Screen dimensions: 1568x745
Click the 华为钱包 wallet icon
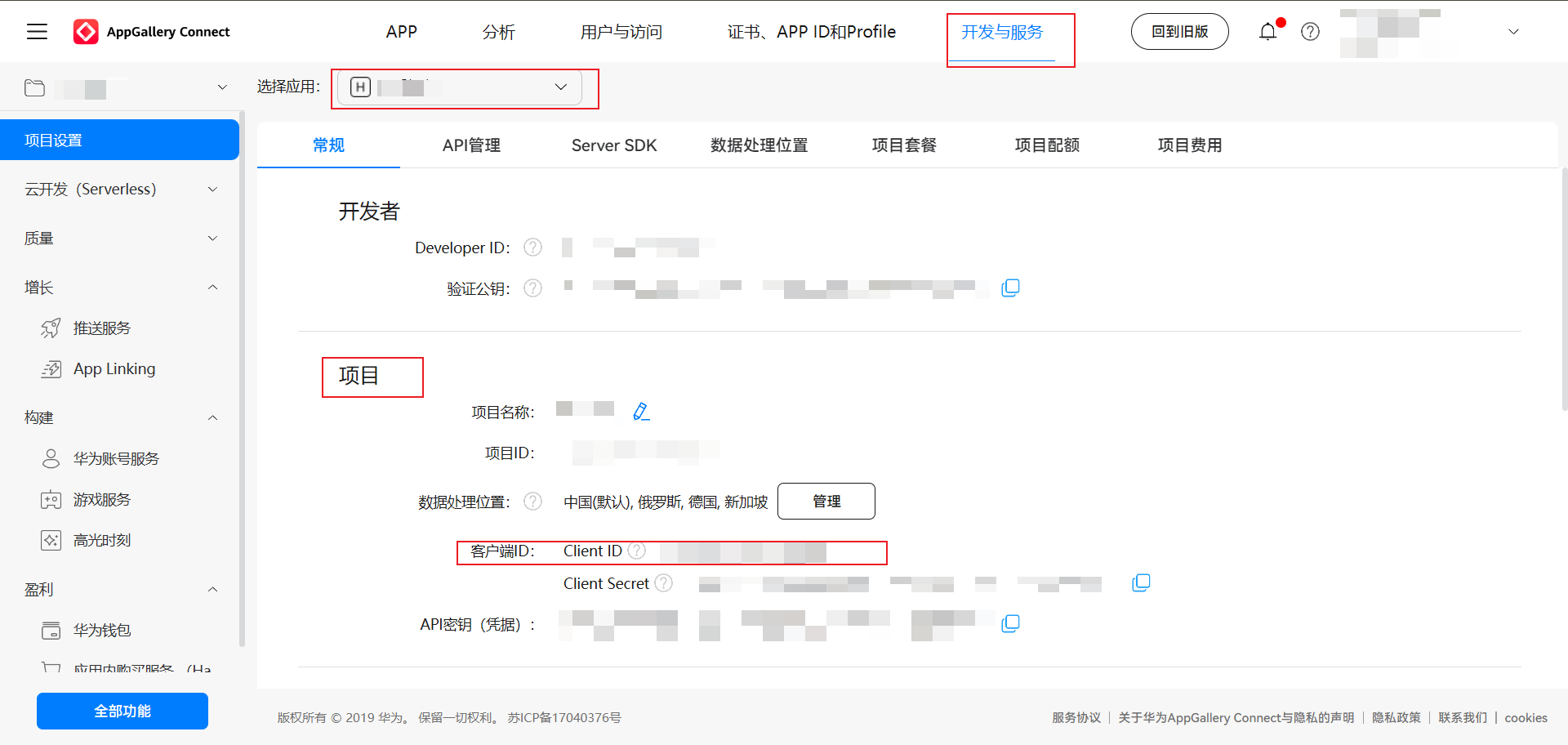51,630
